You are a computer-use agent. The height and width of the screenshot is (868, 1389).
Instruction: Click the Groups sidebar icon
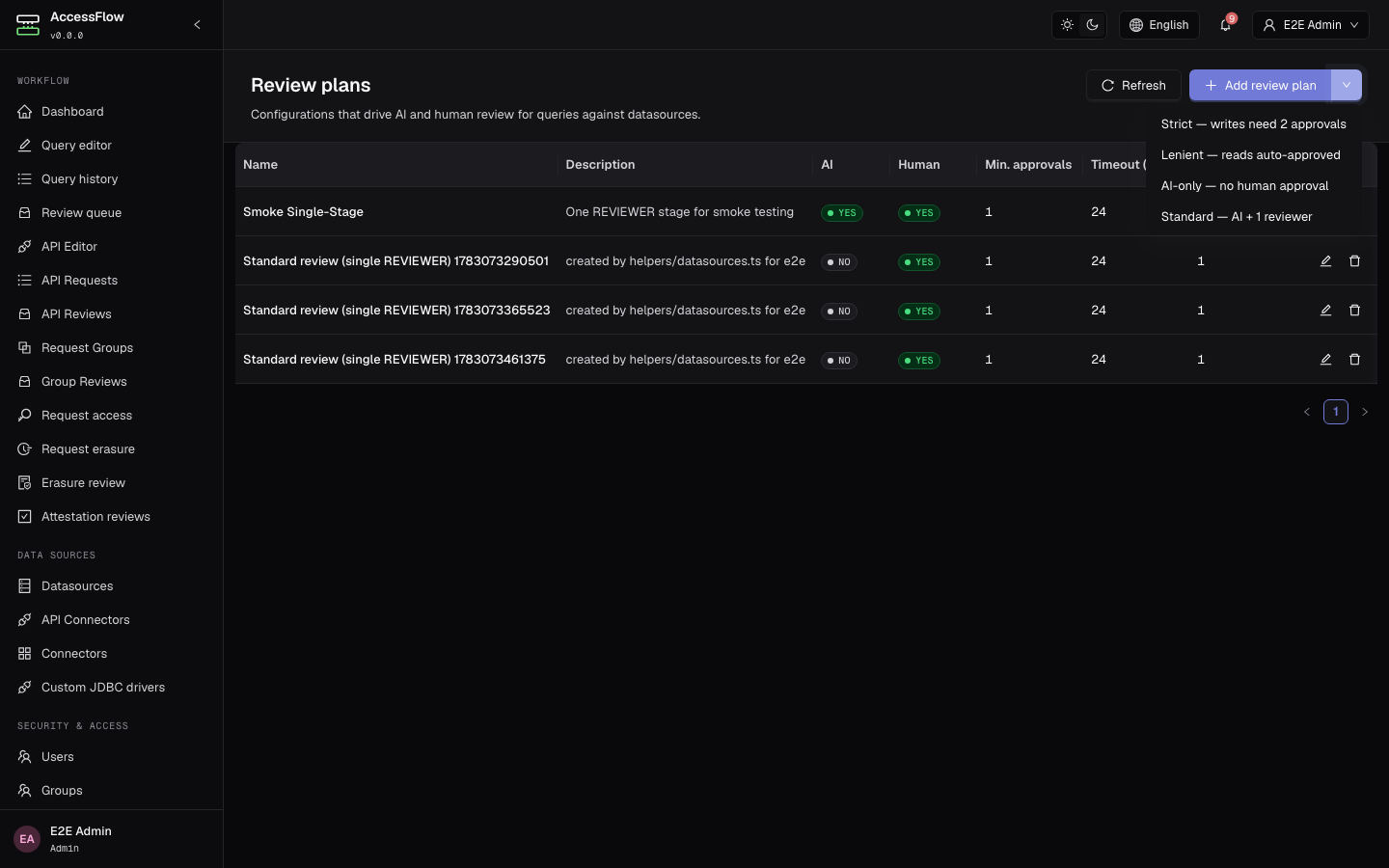tap(25, 791)
